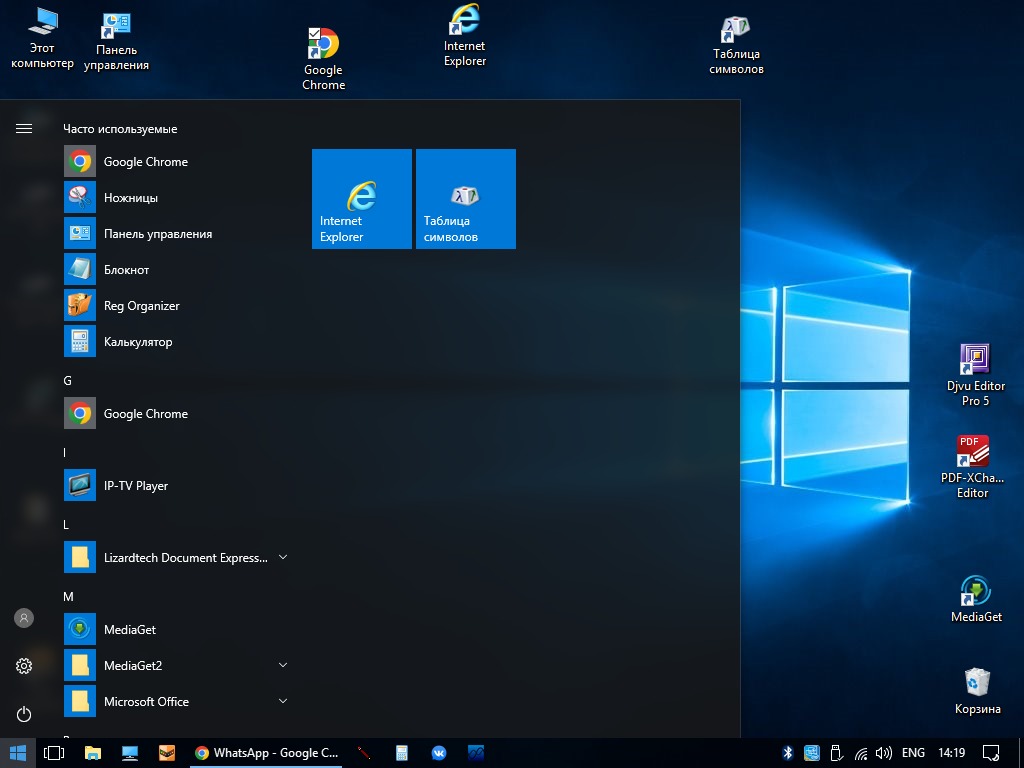Open Google Chrome in frequently used list
This screenshot has height=768, width=1024.
(176, 162)
